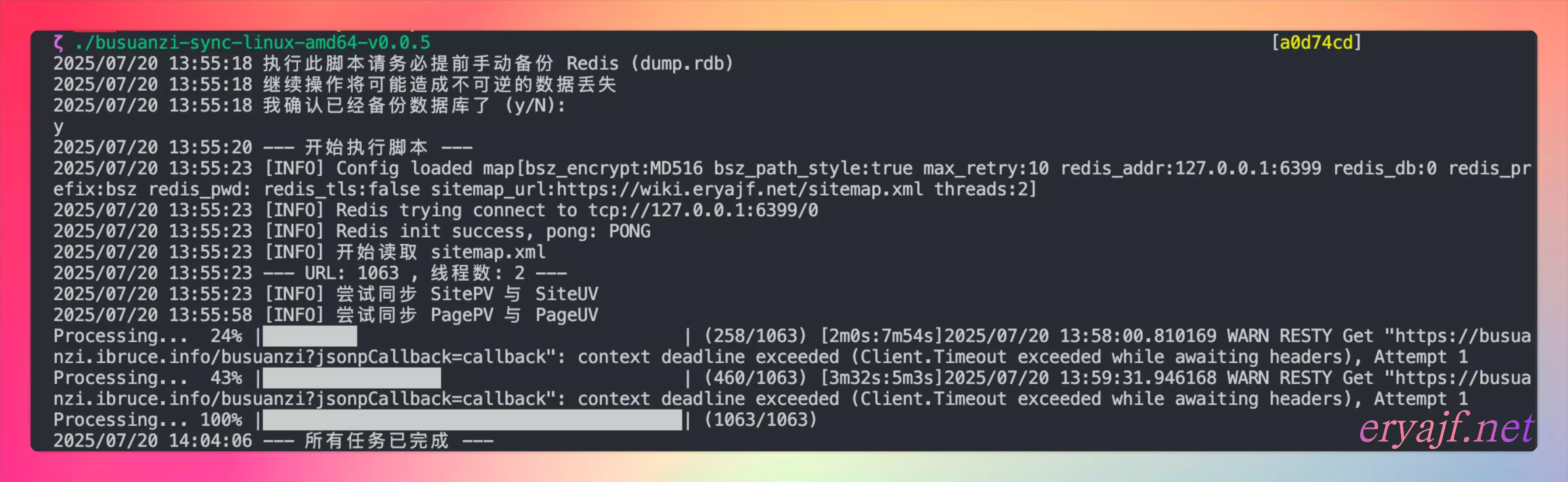Click the (1063/1063) final counter
Image resolution: width=1568 pixels, height=482 pixels.
point(760,420)
